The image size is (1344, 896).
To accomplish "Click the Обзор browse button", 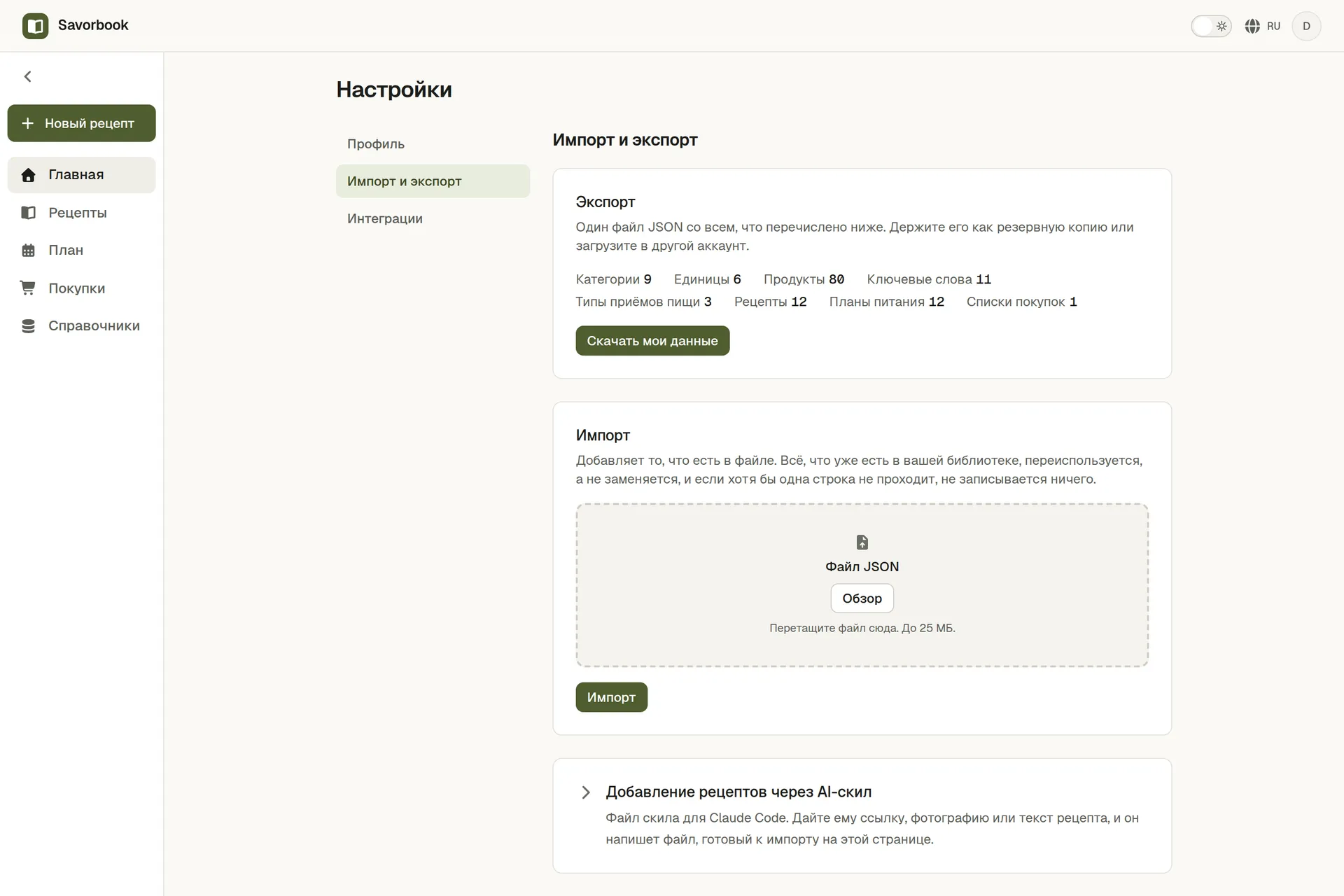I will click(x=862, y=598).
